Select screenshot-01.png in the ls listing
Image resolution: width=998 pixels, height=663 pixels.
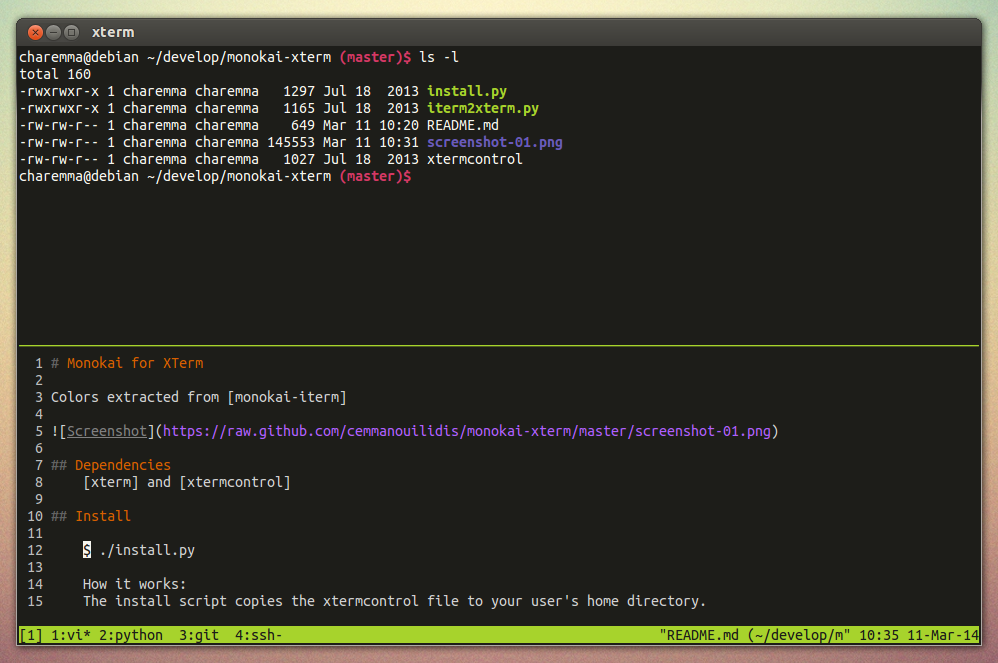click(x=495, y=143)
